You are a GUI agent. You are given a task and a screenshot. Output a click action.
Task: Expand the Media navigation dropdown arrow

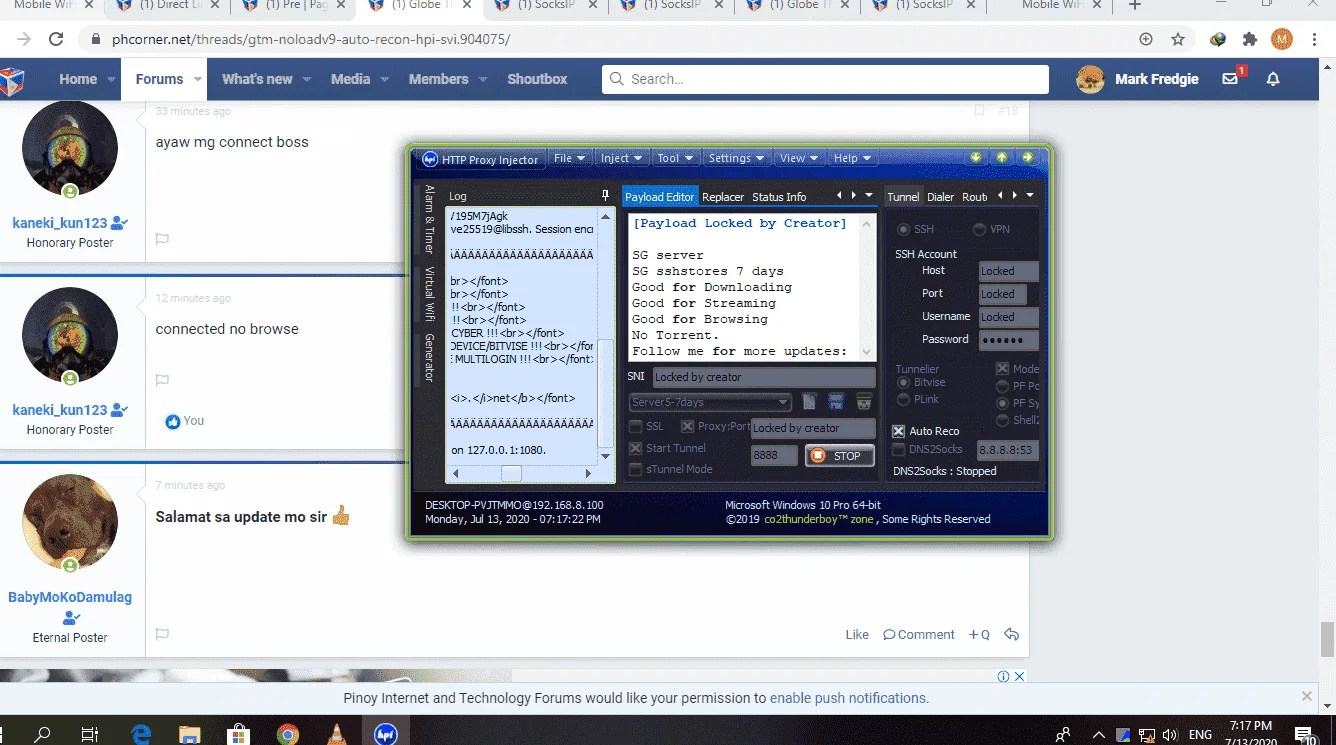[x=384, y=79]
